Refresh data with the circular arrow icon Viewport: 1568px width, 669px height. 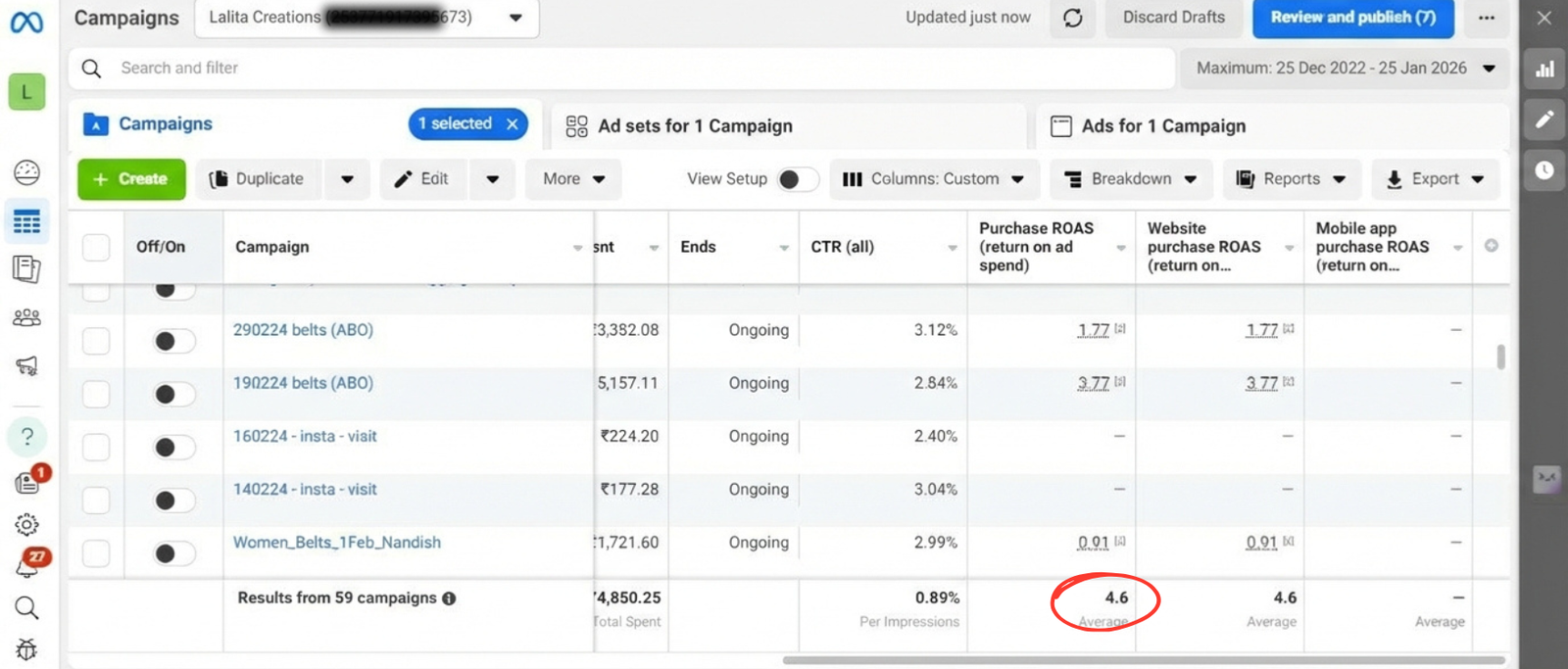tap(1073, 18)
